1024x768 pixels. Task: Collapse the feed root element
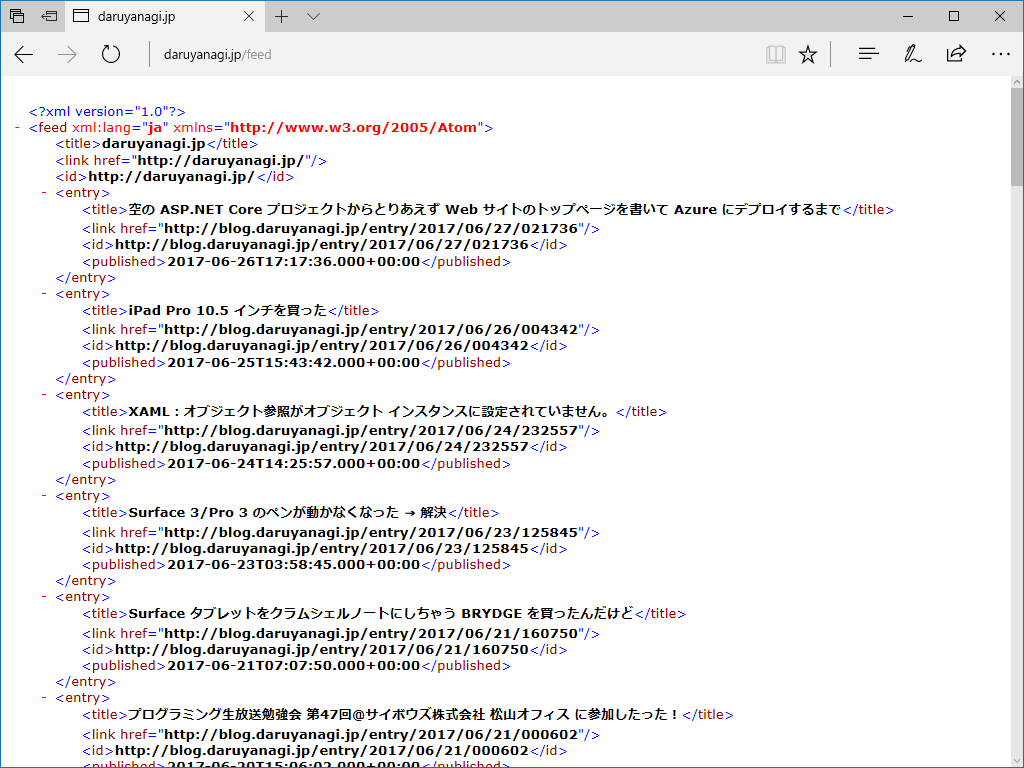coord(18,127)
